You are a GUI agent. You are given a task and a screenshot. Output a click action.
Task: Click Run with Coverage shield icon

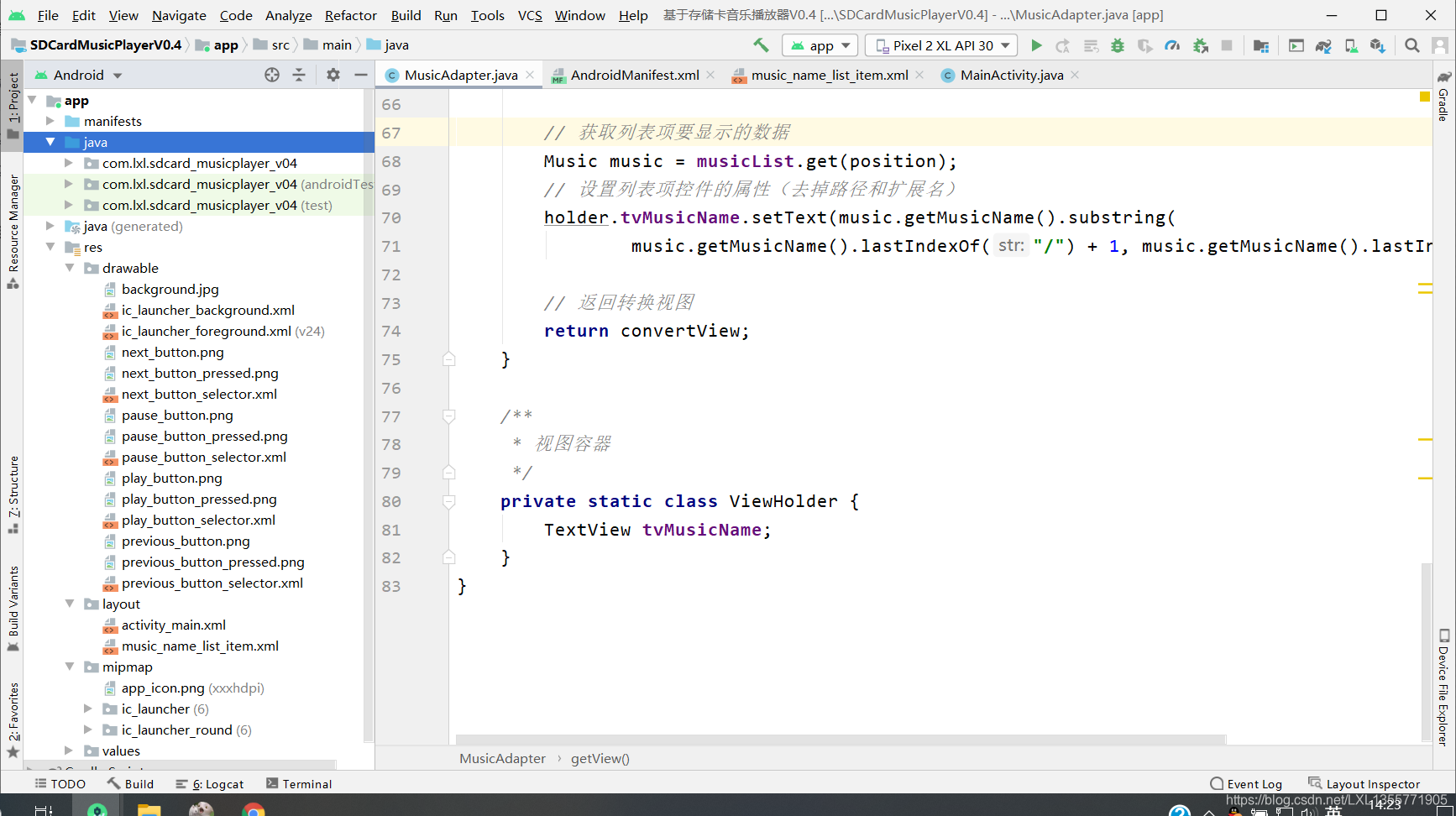tap(1144, 45)
